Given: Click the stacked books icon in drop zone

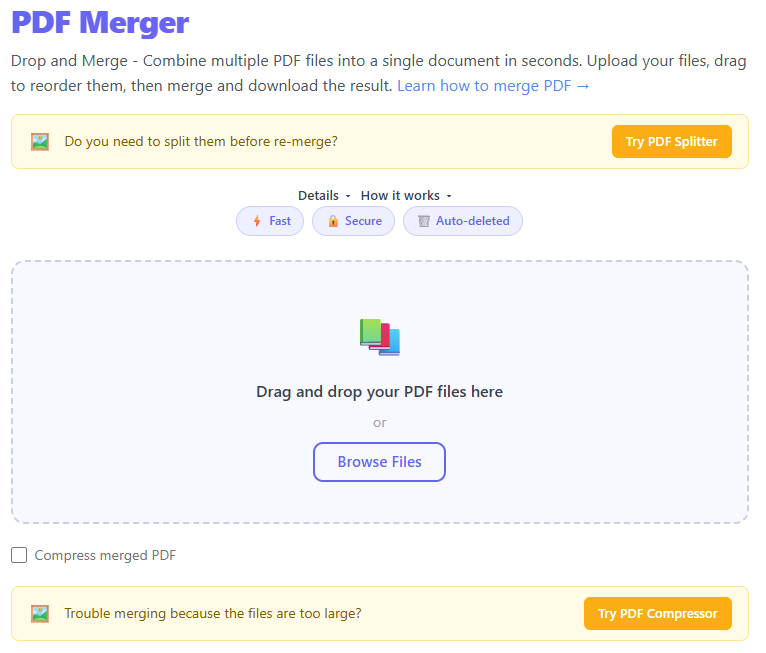Looking at the screenshot, I should [x=380, y=337].
